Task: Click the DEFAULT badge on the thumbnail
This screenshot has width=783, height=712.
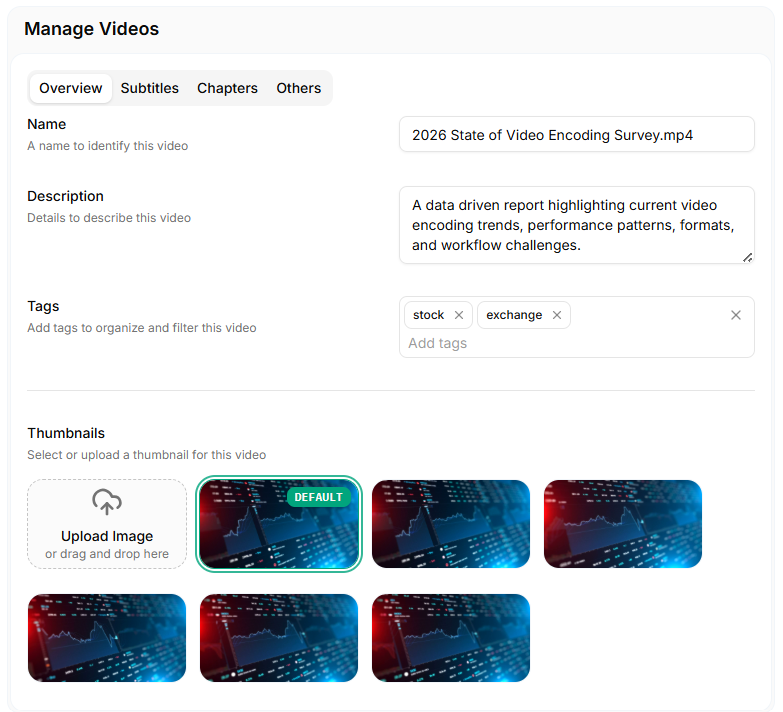Action: click(x=319, y=497)
